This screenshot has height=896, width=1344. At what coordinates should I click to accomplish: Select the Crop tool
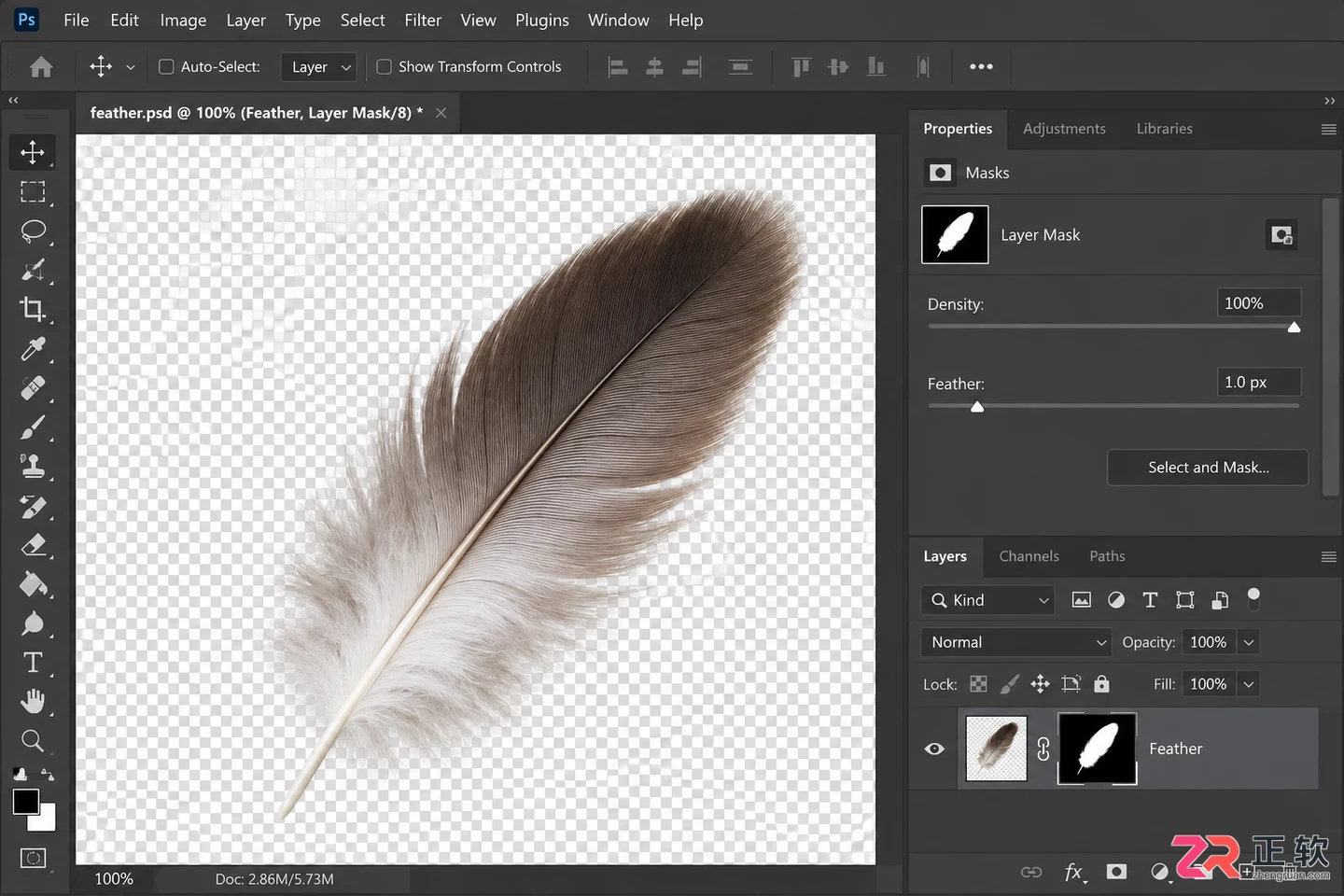[33, 309]
